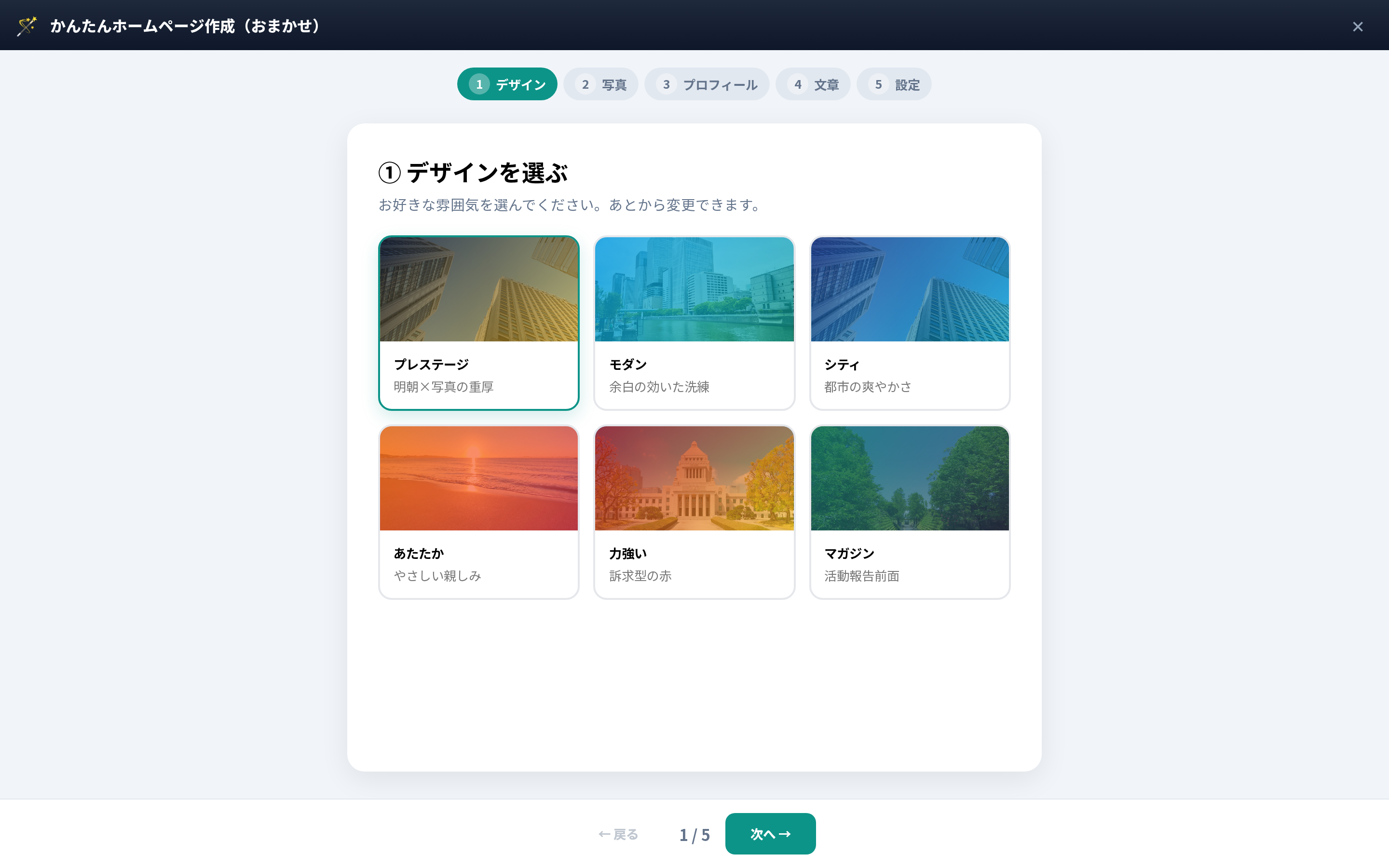The height and width of the screenshot is (868, 1389).
Task: Pick the シティ design thumbnail
Action: 910,289
